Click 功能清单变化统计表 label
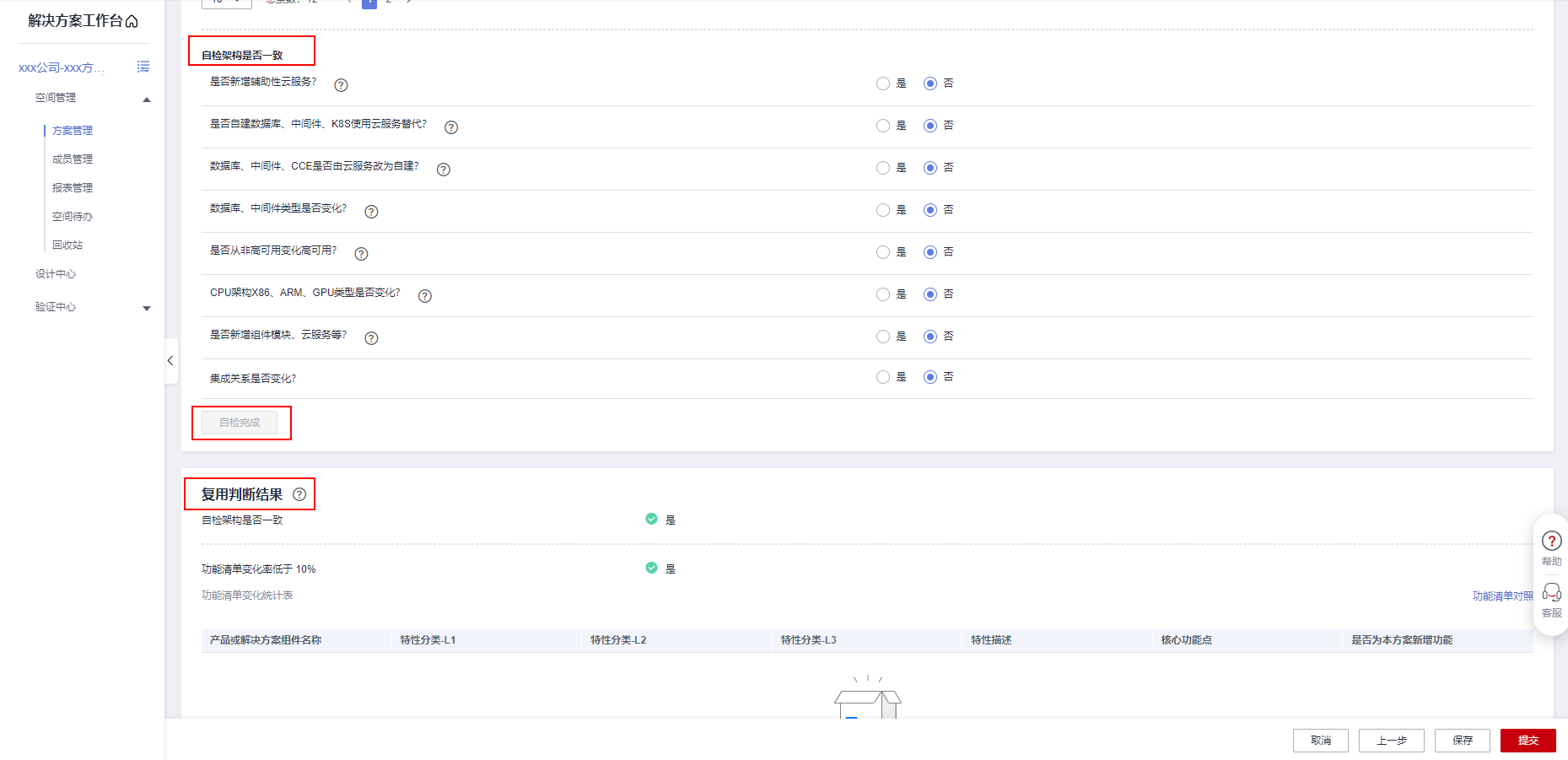The image size is (1568, 760). pyautogui.click(x=247, y=596)
